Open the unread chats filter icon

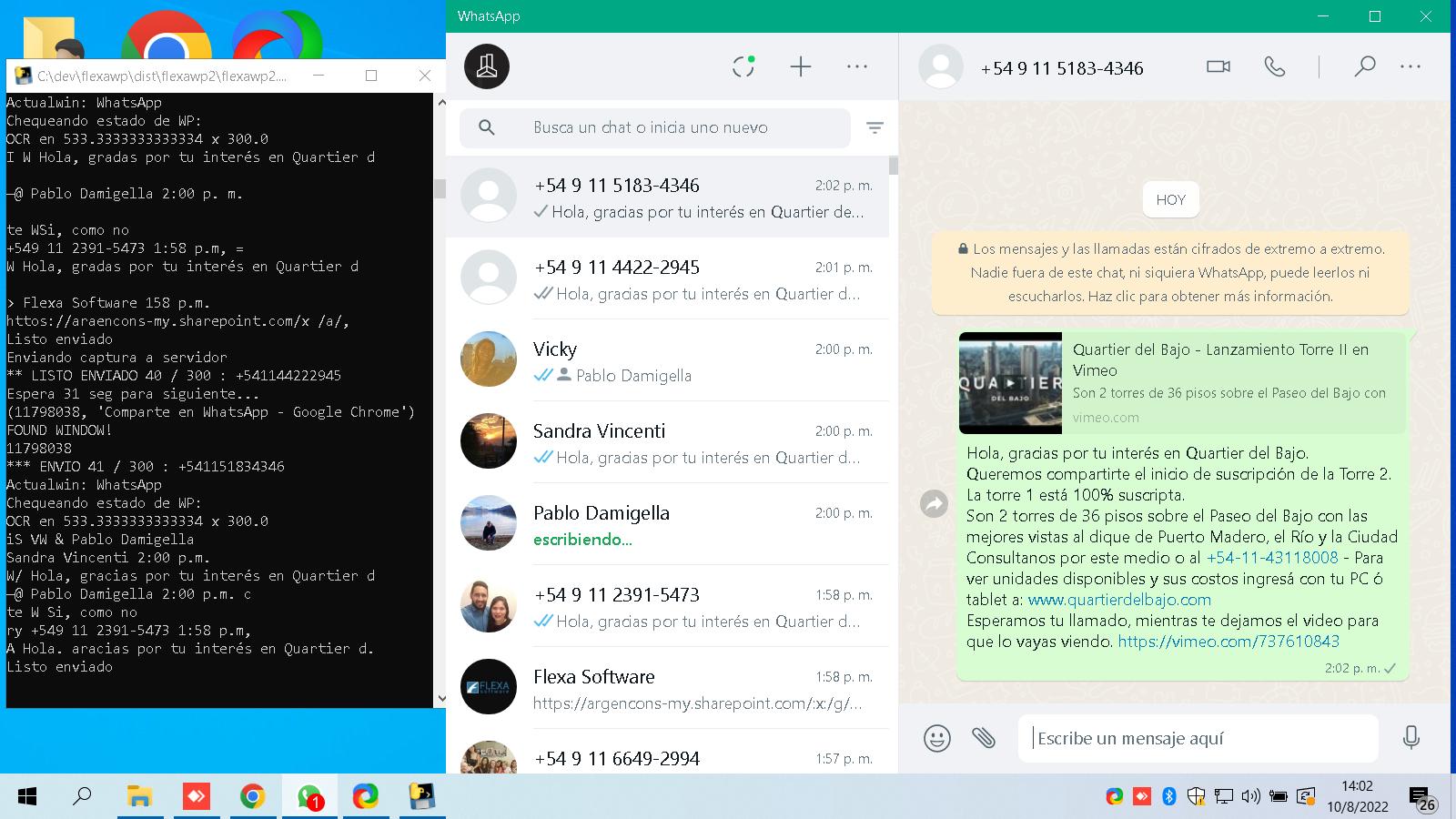[x=875, y=128]
